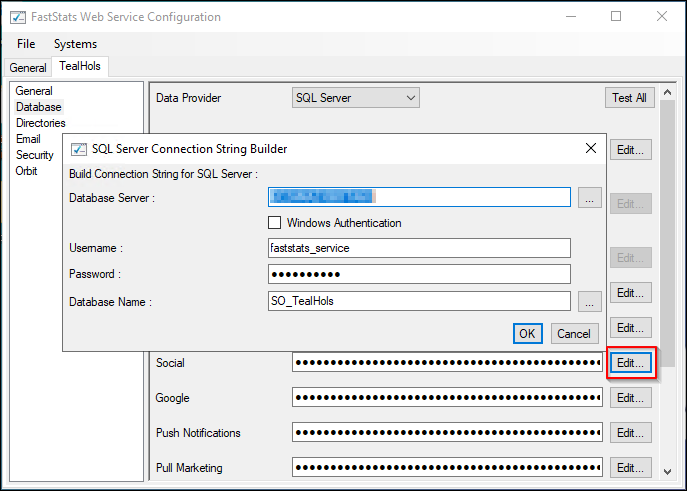Select Security in the left list
687x491 pixels.
pos(35,155)
